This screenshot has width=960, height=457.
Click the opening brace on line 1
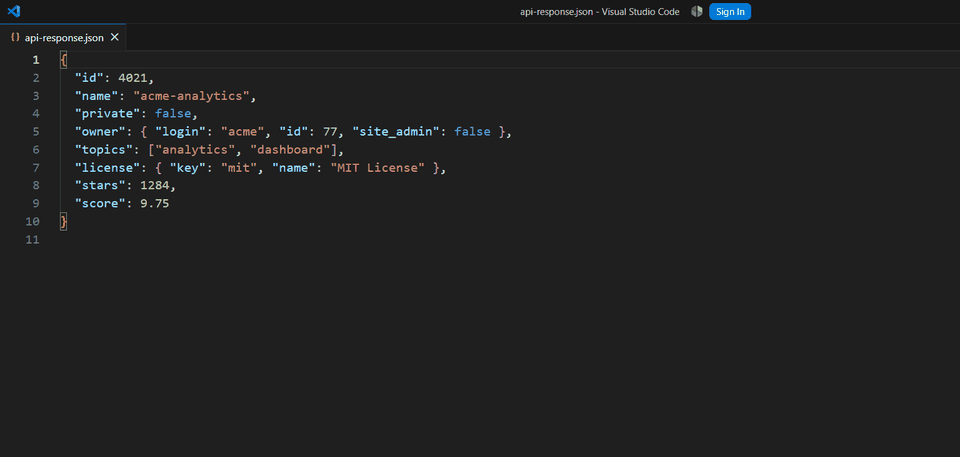64,60
